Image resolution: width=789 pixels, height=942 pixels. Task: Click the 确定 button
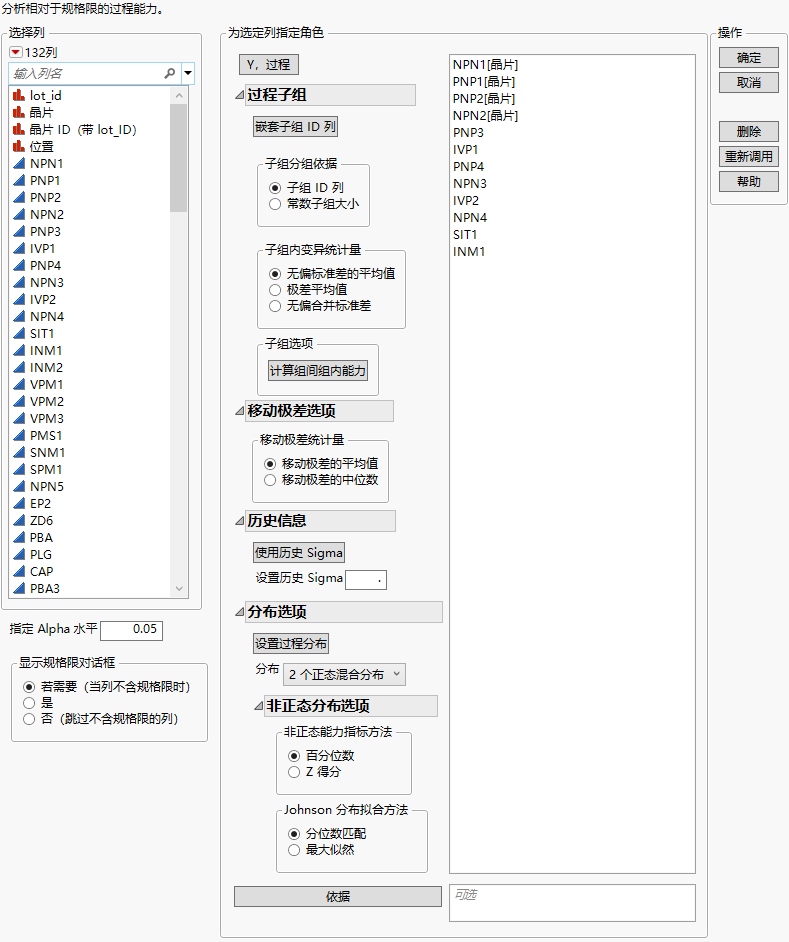click(x=749, y=58)
